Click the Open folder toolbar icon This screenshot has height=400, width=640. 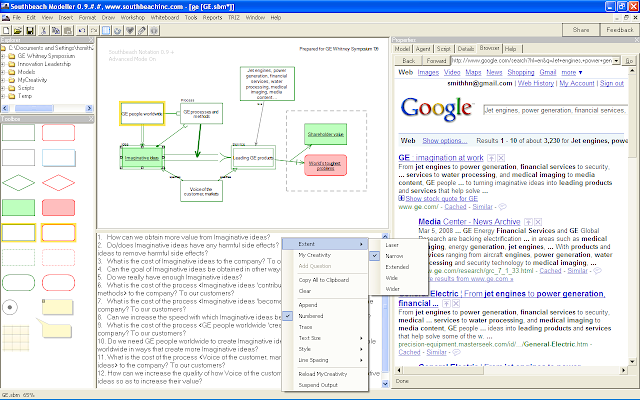pyautogui.click(x=18, y=30)
